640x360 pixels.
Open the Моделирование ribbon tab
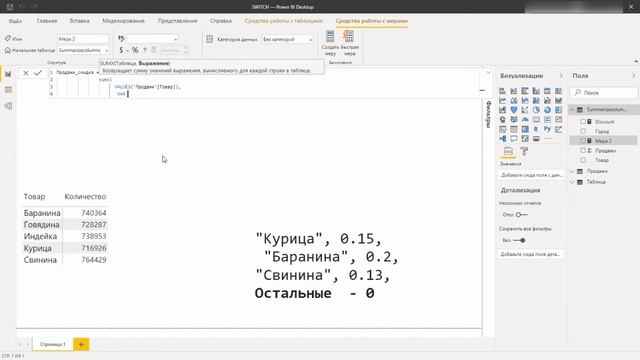click(123, 21)
